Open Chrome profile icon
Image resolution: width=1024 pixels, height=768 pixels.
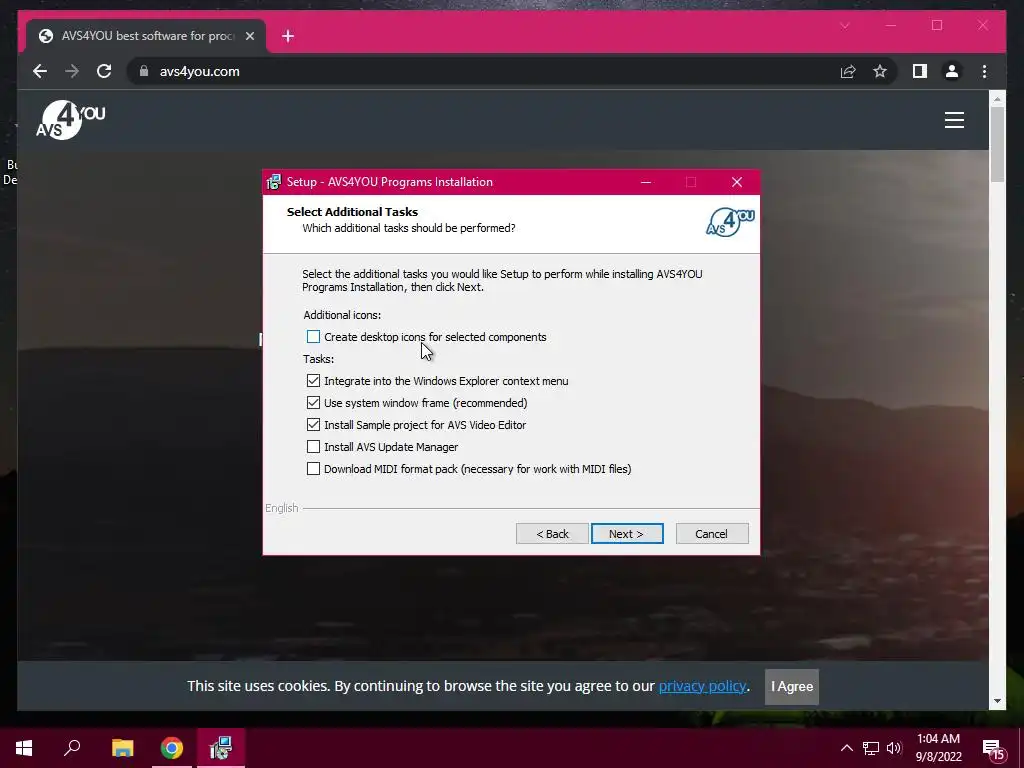click(x=952, y=71)
